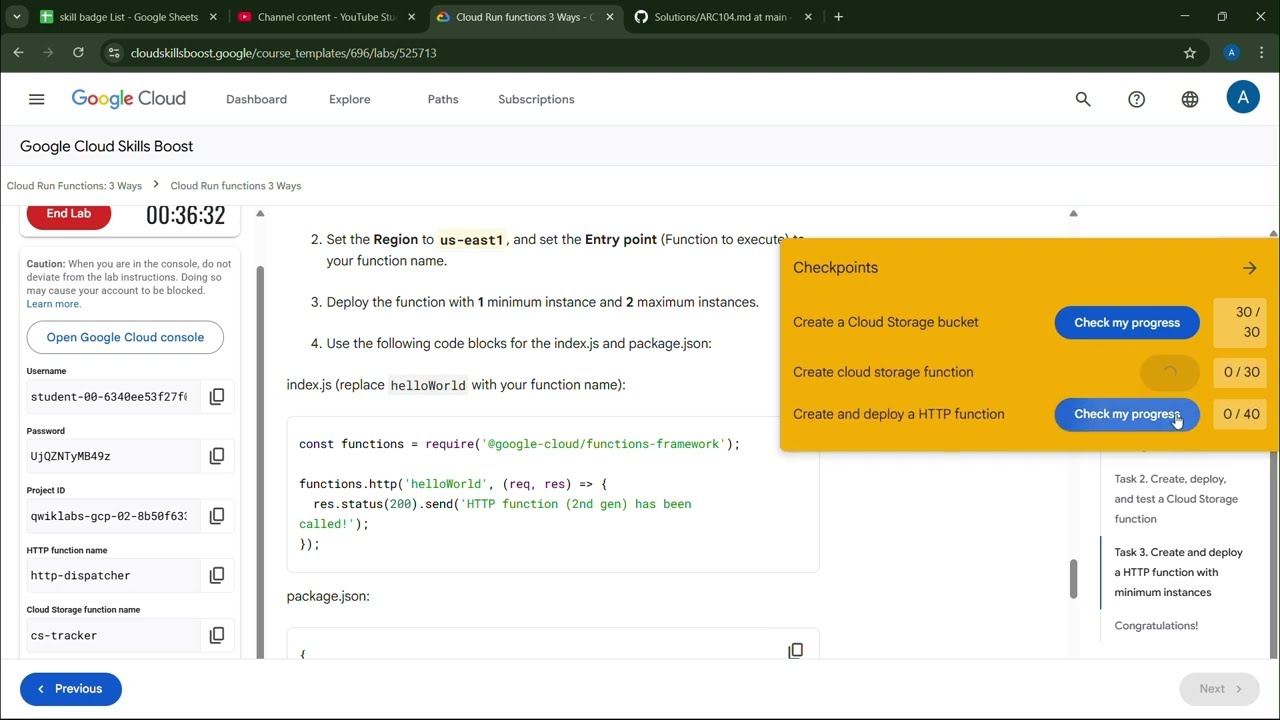Jump to Congratulations outline item
The width and height of the screenshot is (1280, 720).
pos(1156,626)
